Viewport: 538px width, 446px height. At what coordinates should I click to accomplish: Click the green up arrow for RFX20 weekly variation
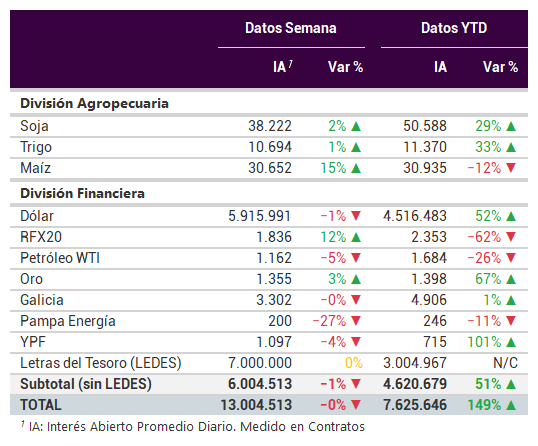click(x=356, y=237)
